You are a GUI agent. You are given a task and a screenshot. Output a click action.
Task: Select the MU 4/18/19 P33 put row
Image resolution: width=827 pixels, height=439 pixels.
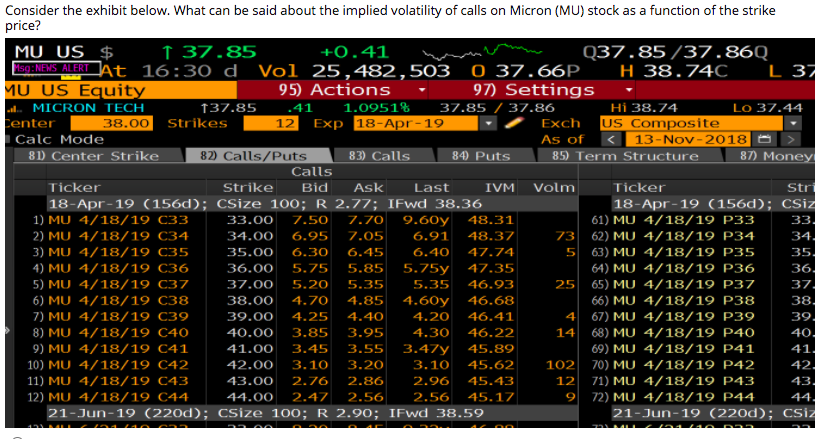(x=697, y=220)
